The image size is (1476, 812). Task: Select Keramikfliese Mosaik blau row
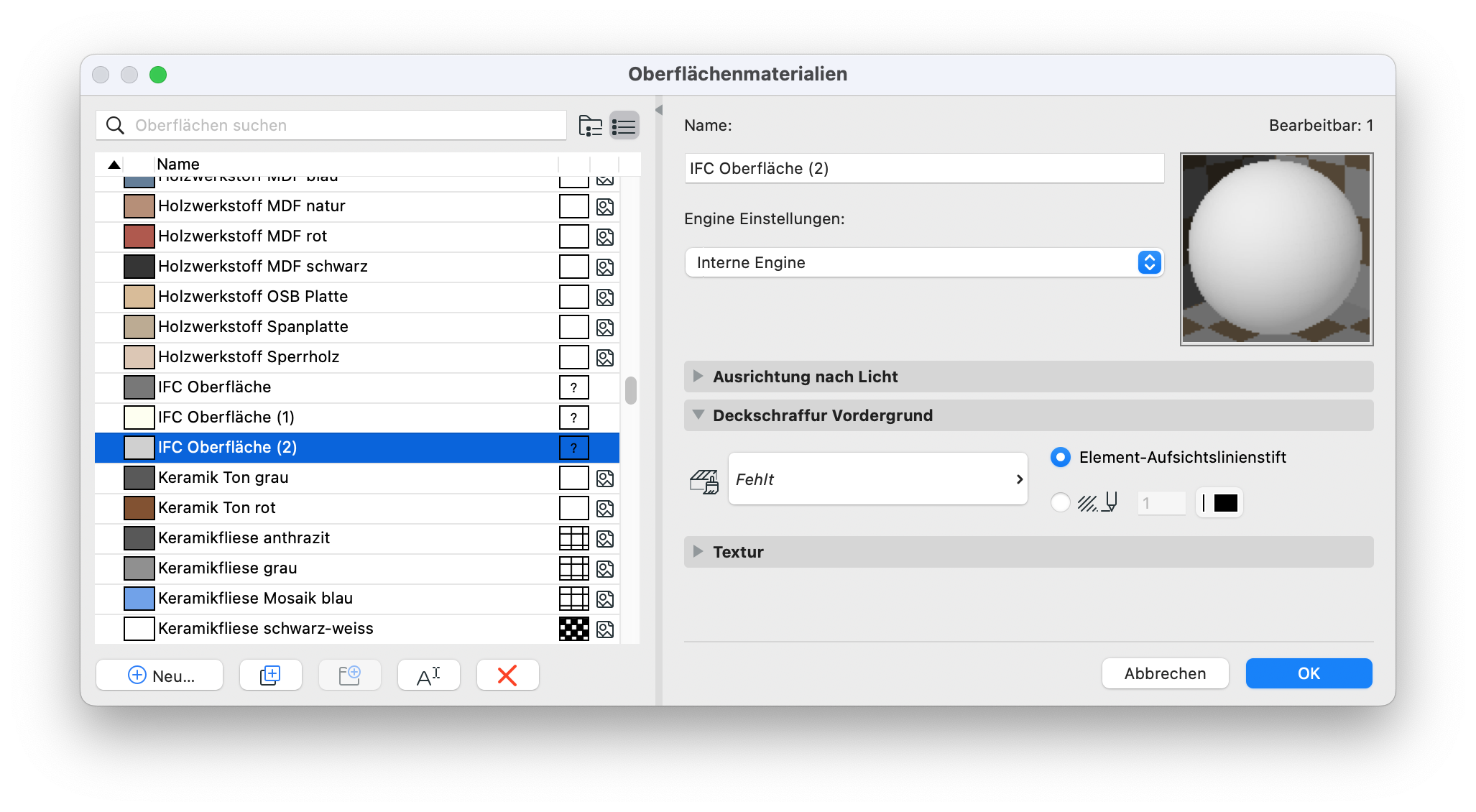pos(357,599)
